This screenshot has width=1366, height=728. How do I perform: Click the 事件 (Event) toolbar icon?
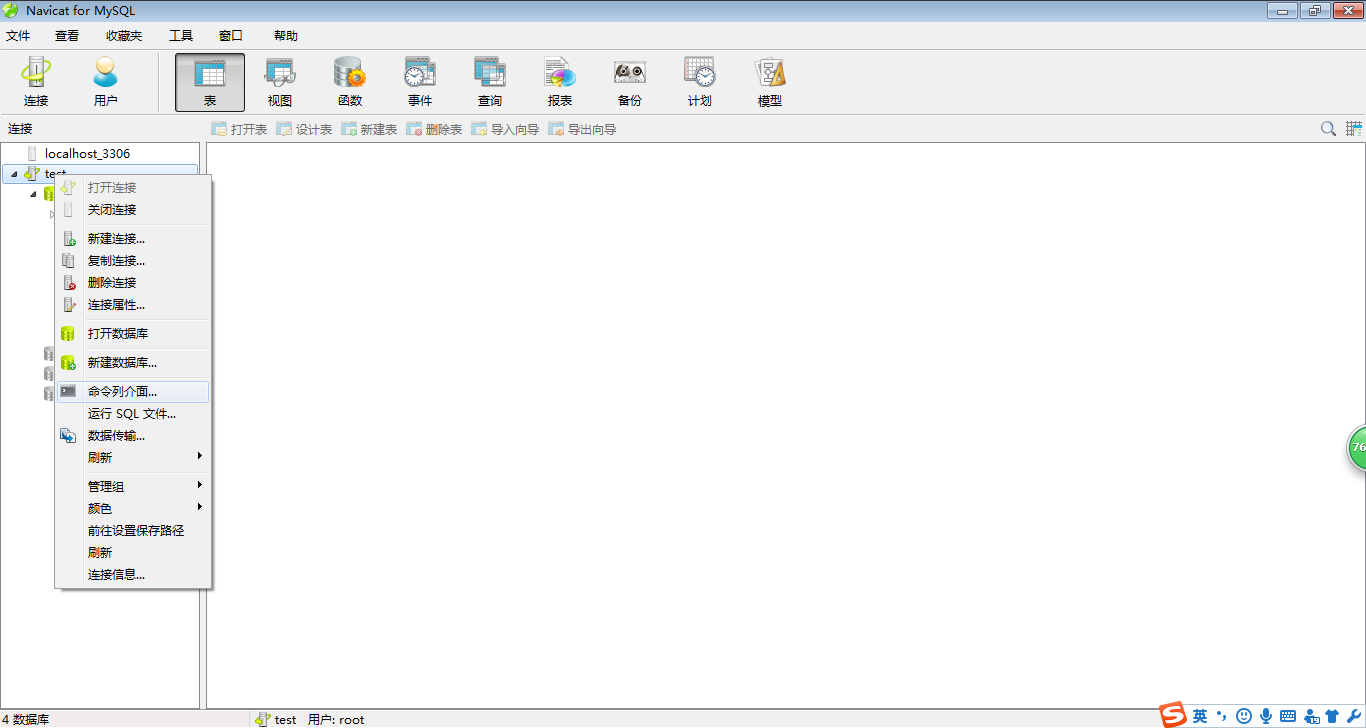pos(420,82)
